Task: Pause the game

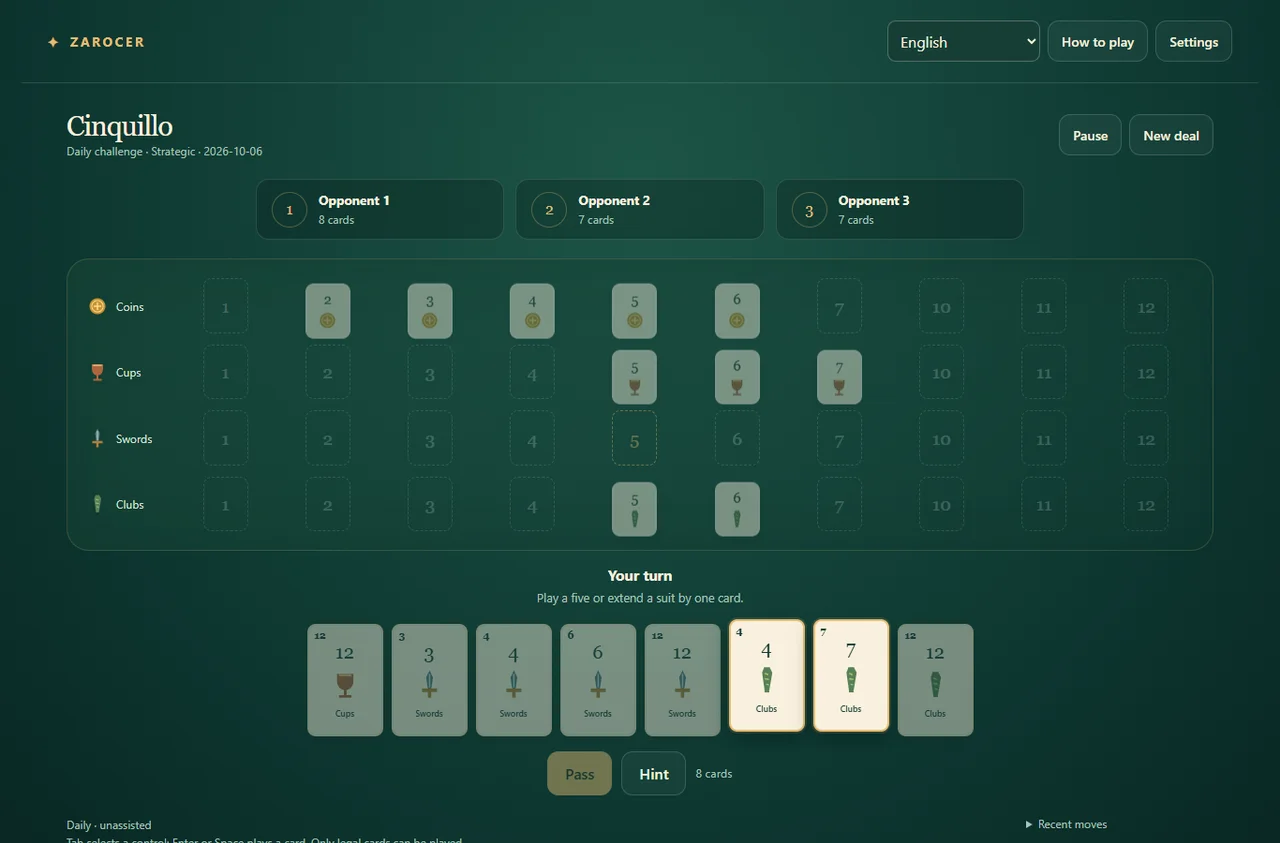Action: (1090, 135)
